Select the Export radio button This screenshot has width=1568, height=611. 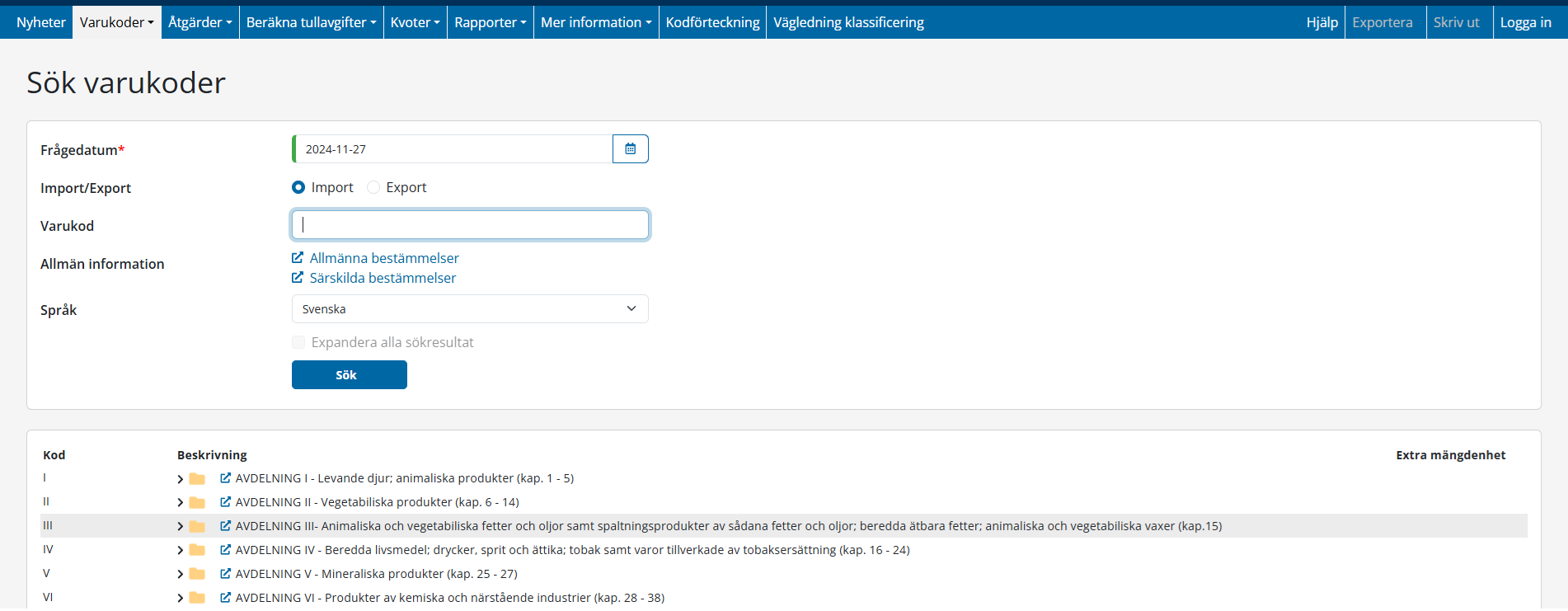point(373,188)
